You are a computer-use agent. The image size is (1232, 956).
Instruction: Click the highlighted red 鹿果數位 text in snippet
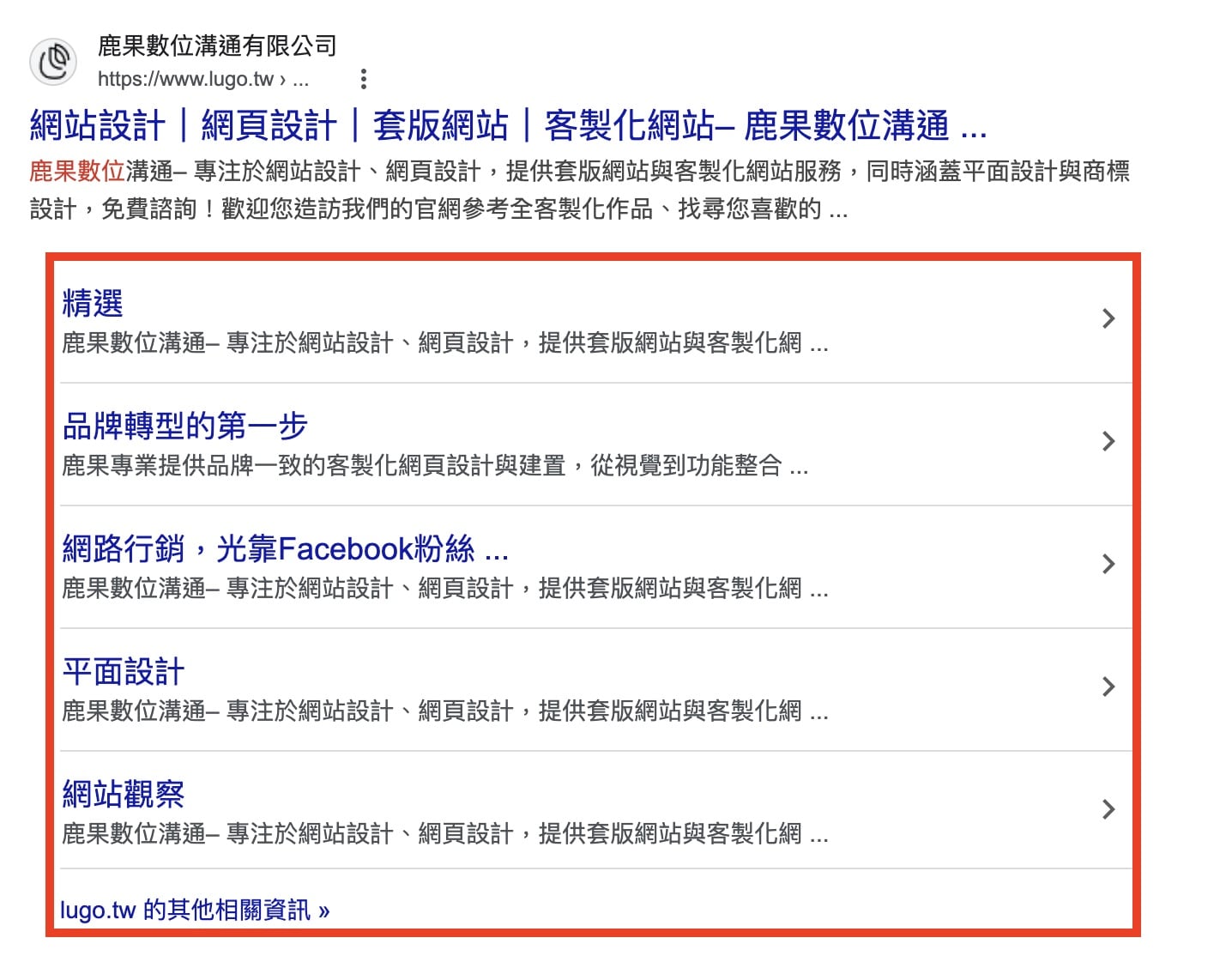tap(77, 172)
